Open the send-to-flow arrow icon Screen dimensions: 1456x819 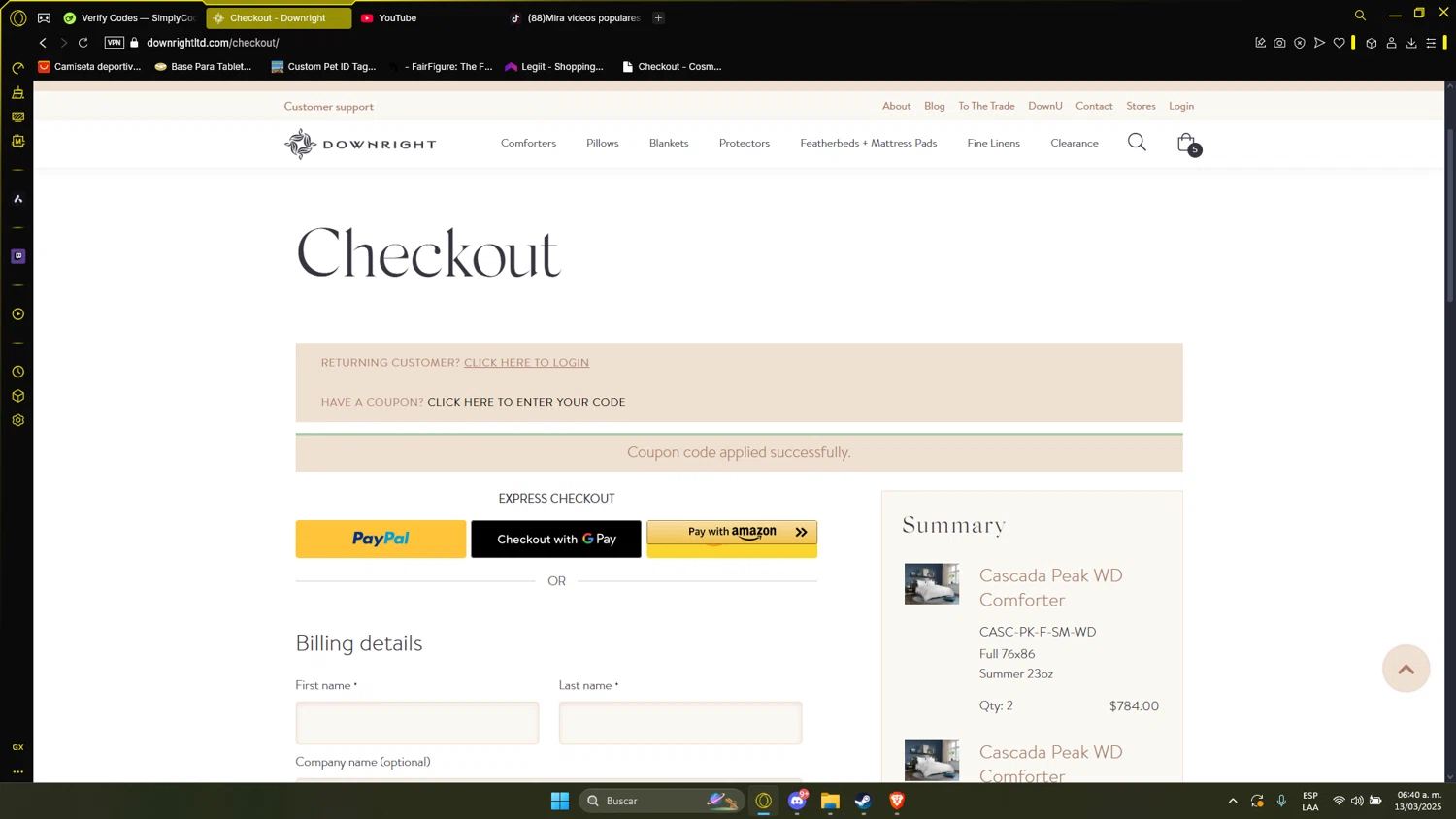point(1319,43)
